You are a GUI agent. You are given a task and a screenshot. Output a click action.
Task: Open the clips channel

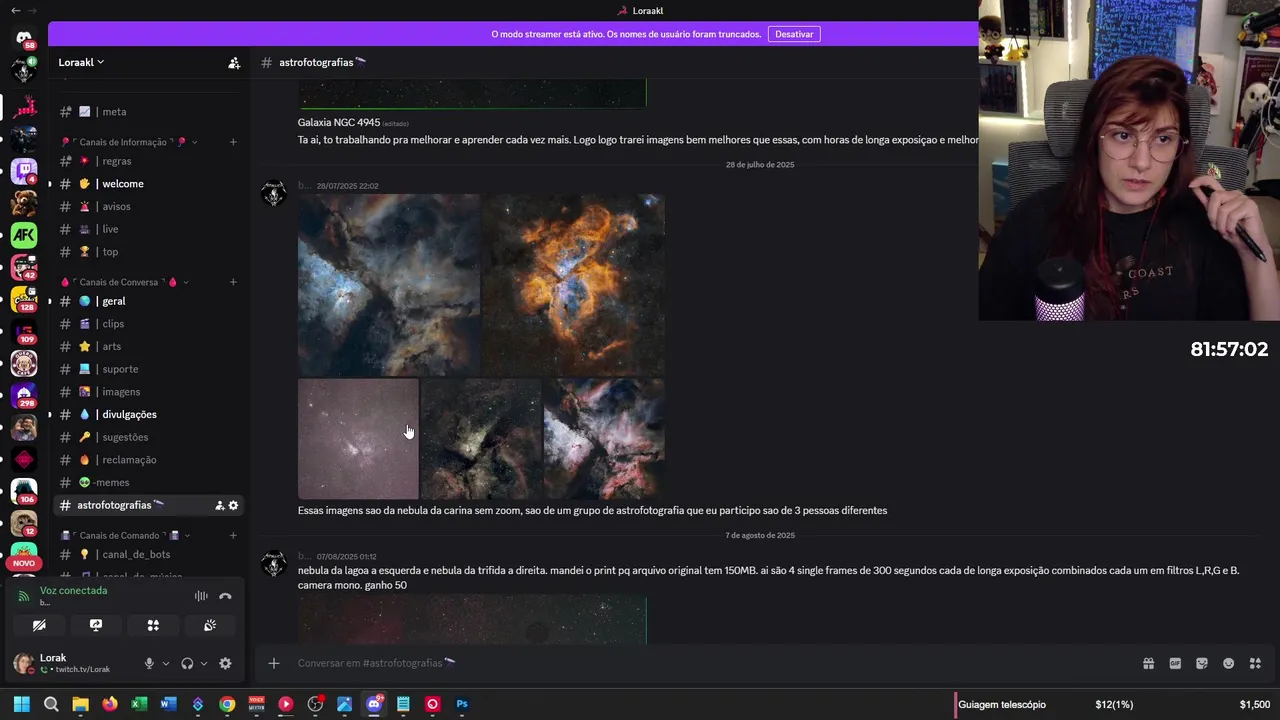point(147,324)
